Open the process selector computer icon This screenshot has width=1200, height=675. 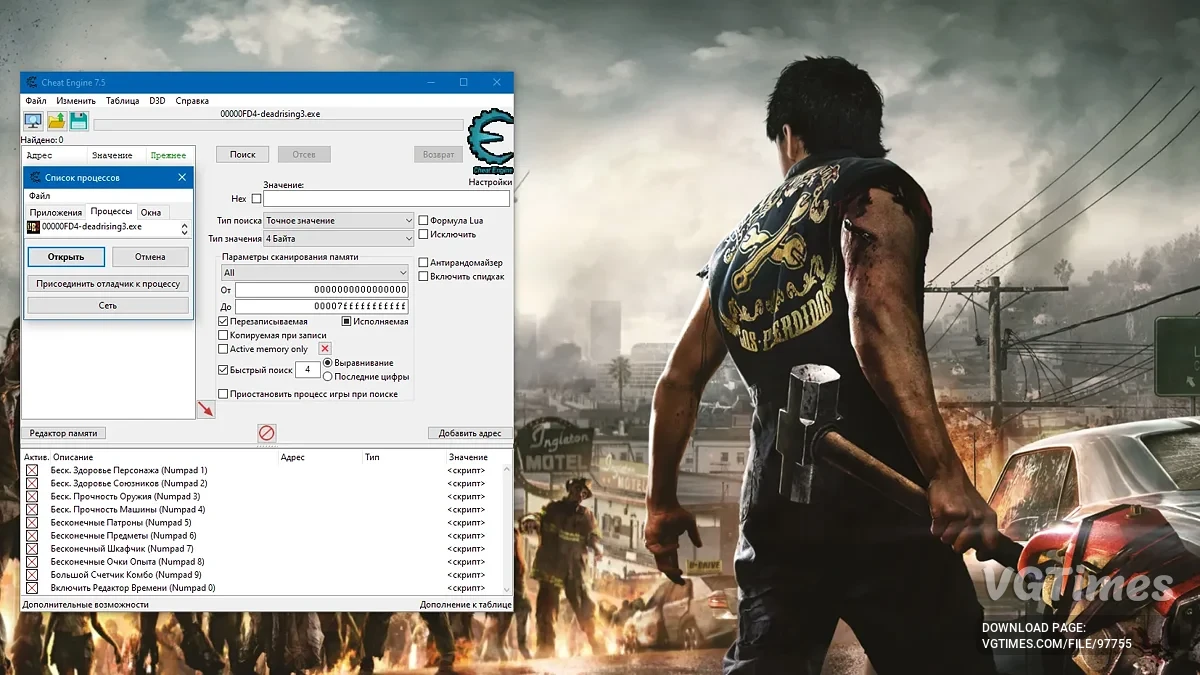pyautogui.click(x=33, y=121)
